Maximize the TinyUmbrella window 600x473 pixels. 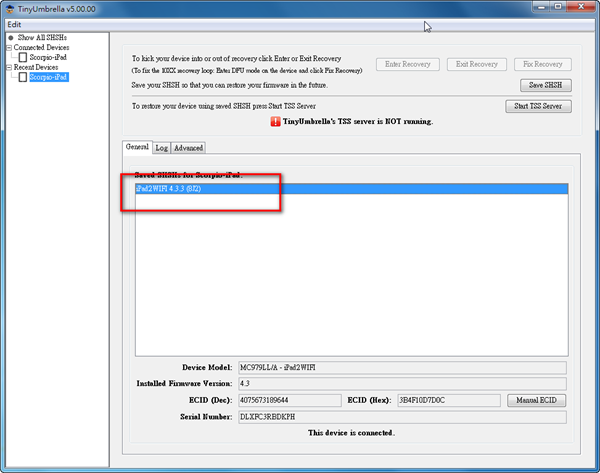click(558, 7)
